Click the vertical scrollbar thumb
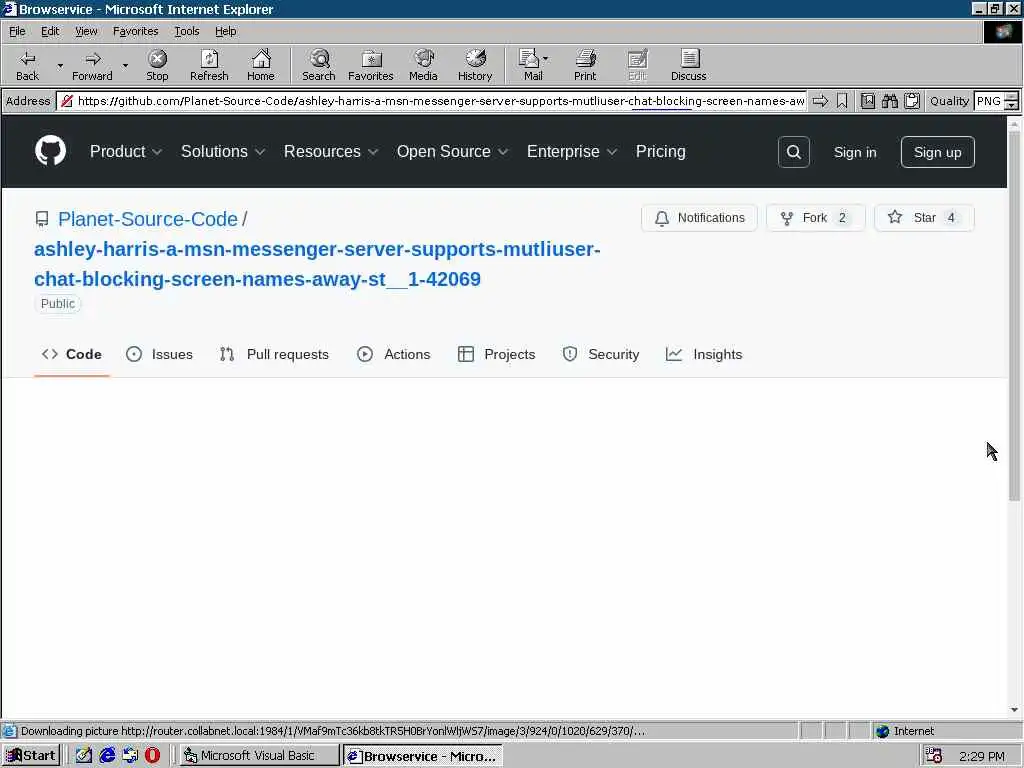 pos(1014,315)
